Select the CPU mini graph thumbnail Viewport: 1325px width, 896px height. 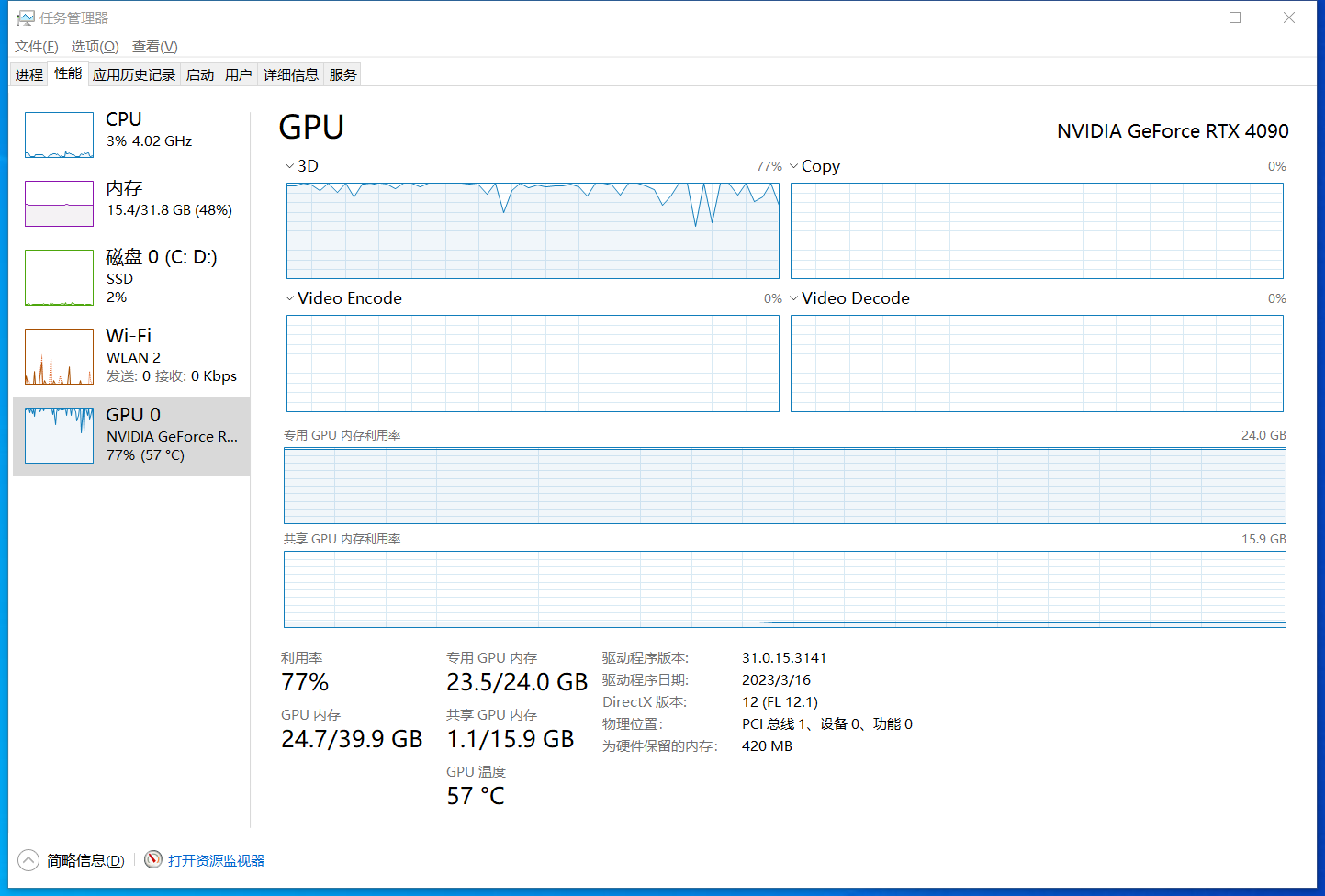(x=59, y=135)
